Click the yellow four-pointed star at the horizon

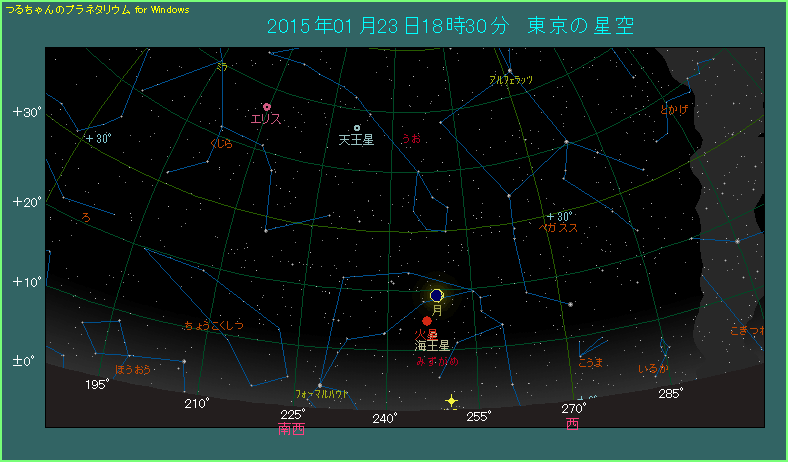(x=451, y=401)
